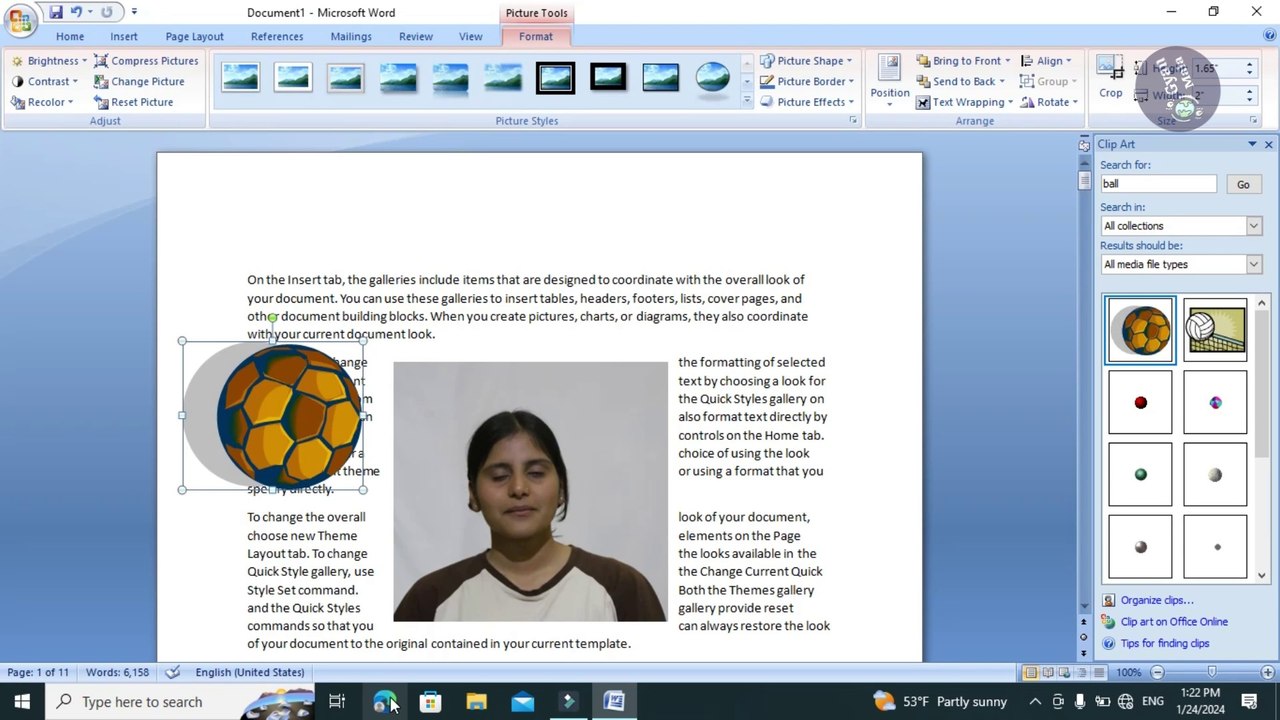The image size is (1280, 720).
Task: Zoom in with the plus button
Action: pyautogui.click(x=1266, y=672)
